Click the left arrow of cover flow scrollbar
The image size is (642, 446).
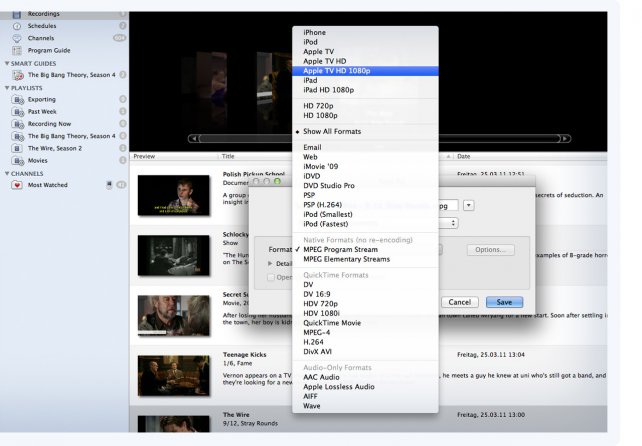point(194,138)
